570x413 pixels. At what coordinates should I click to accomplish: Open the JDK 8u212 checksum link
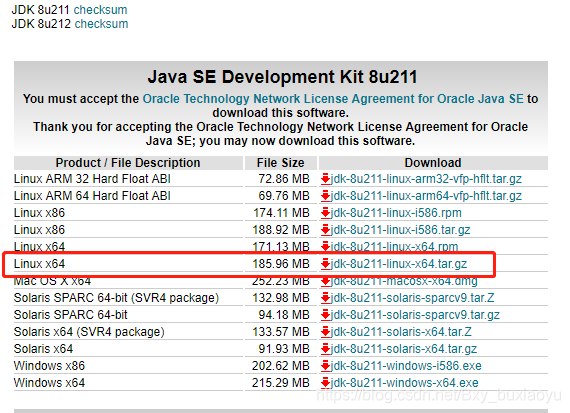pyautogui.click(x=101, y=24)
